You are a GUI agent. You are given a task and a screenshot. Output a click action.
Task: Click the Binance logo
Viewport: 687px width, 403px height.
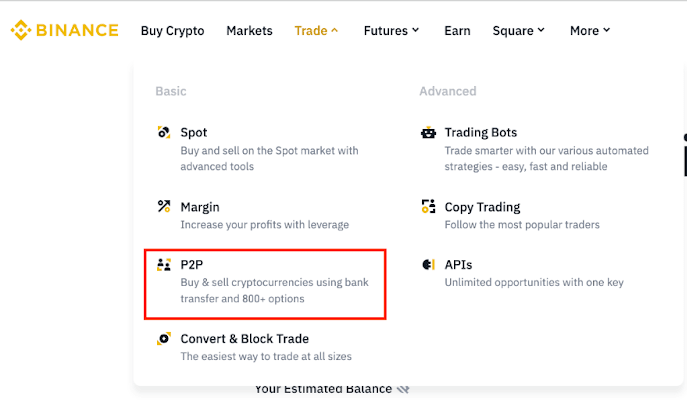coord(64,30)
